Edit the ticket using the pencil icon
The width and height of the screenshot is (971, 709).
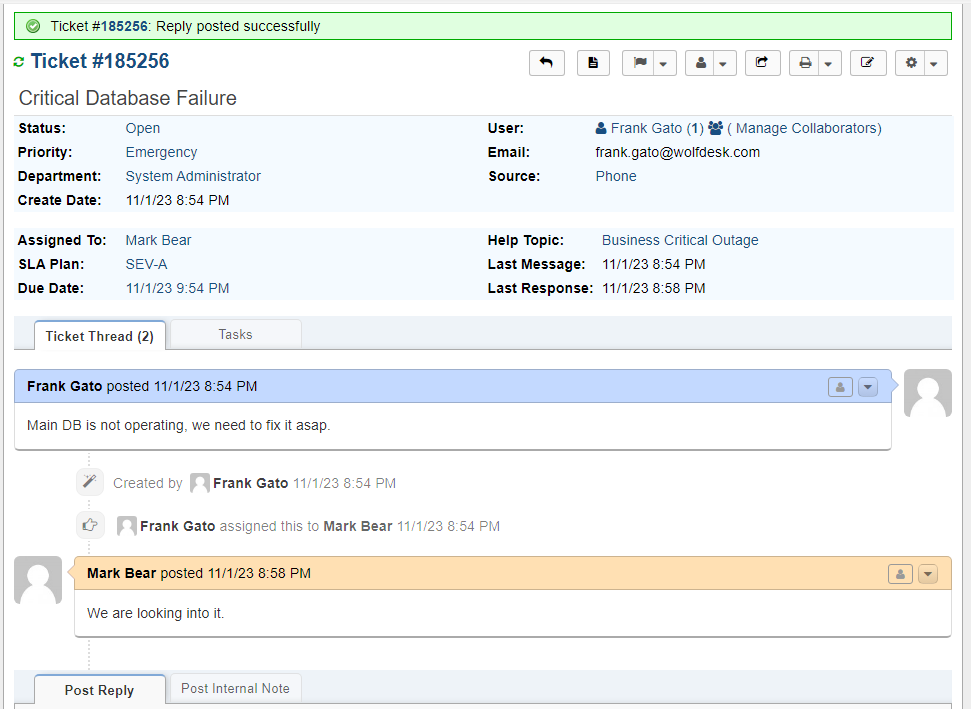tap(868, 62)
